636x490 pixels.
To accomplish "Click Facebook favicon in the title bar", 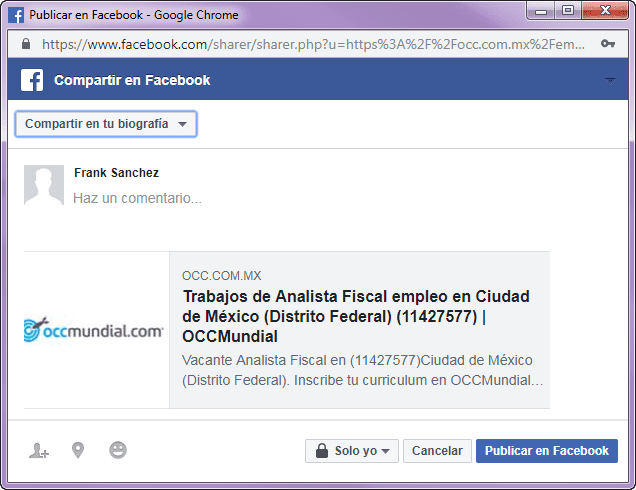I will (16, 15).
